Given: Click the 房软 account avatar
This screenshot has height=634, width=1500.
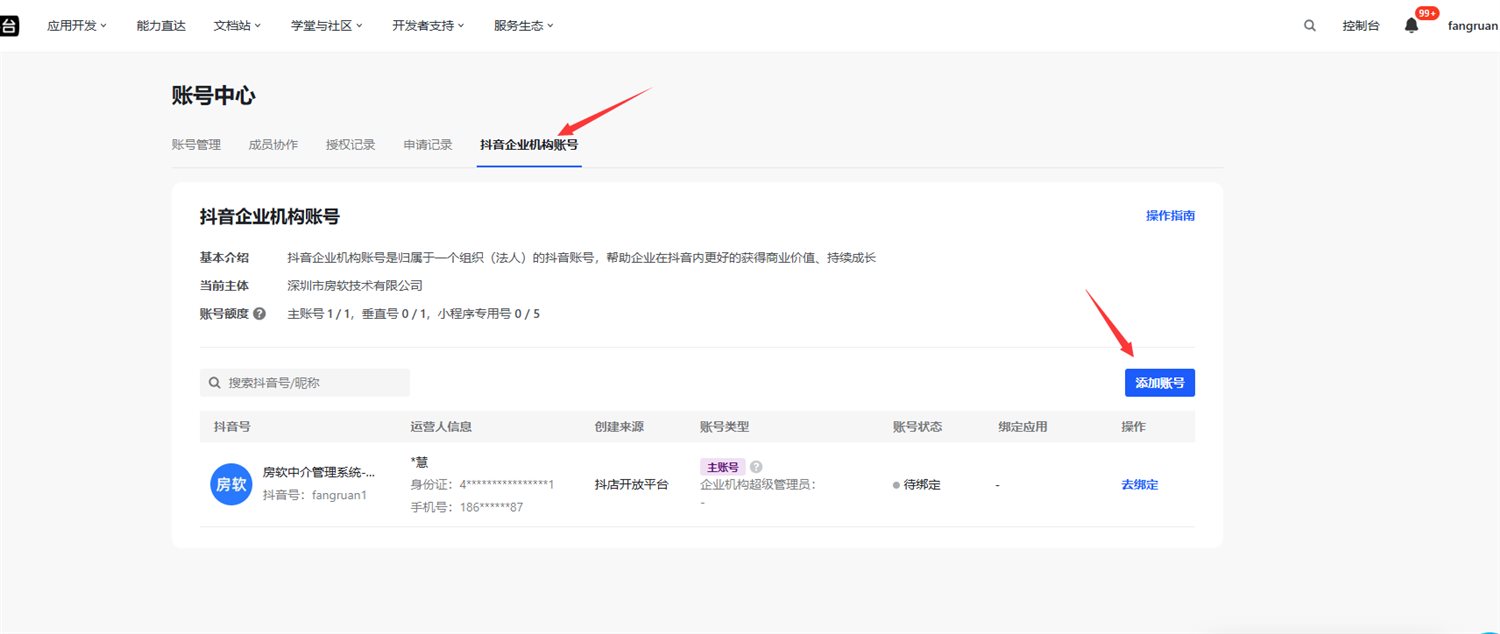Looking at the screenshot, I should click(231, 484).
